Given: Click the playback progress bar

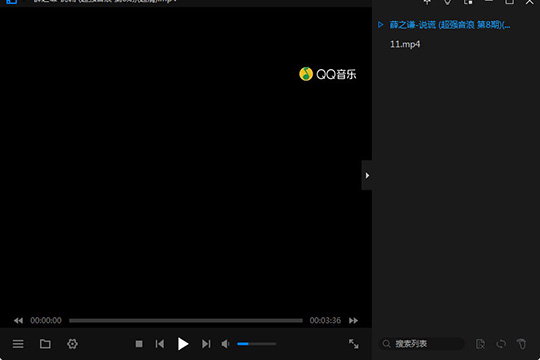Looking at the screenshot, I should click(186, 321).
